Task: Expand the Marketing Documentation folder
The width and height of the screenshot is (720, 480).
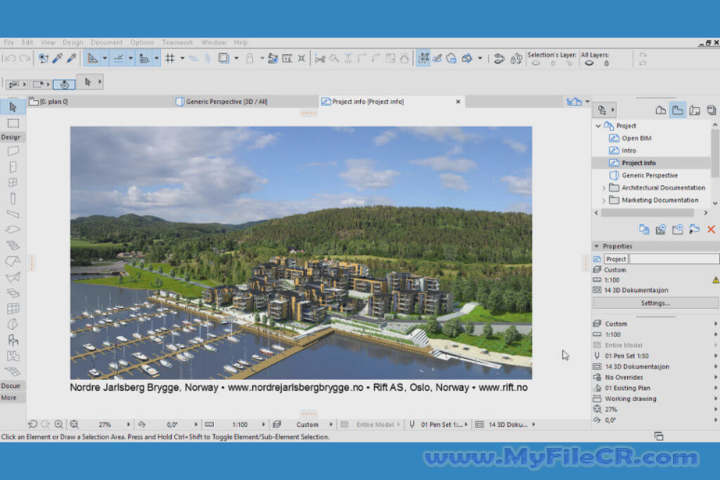Action: [603, 200]
